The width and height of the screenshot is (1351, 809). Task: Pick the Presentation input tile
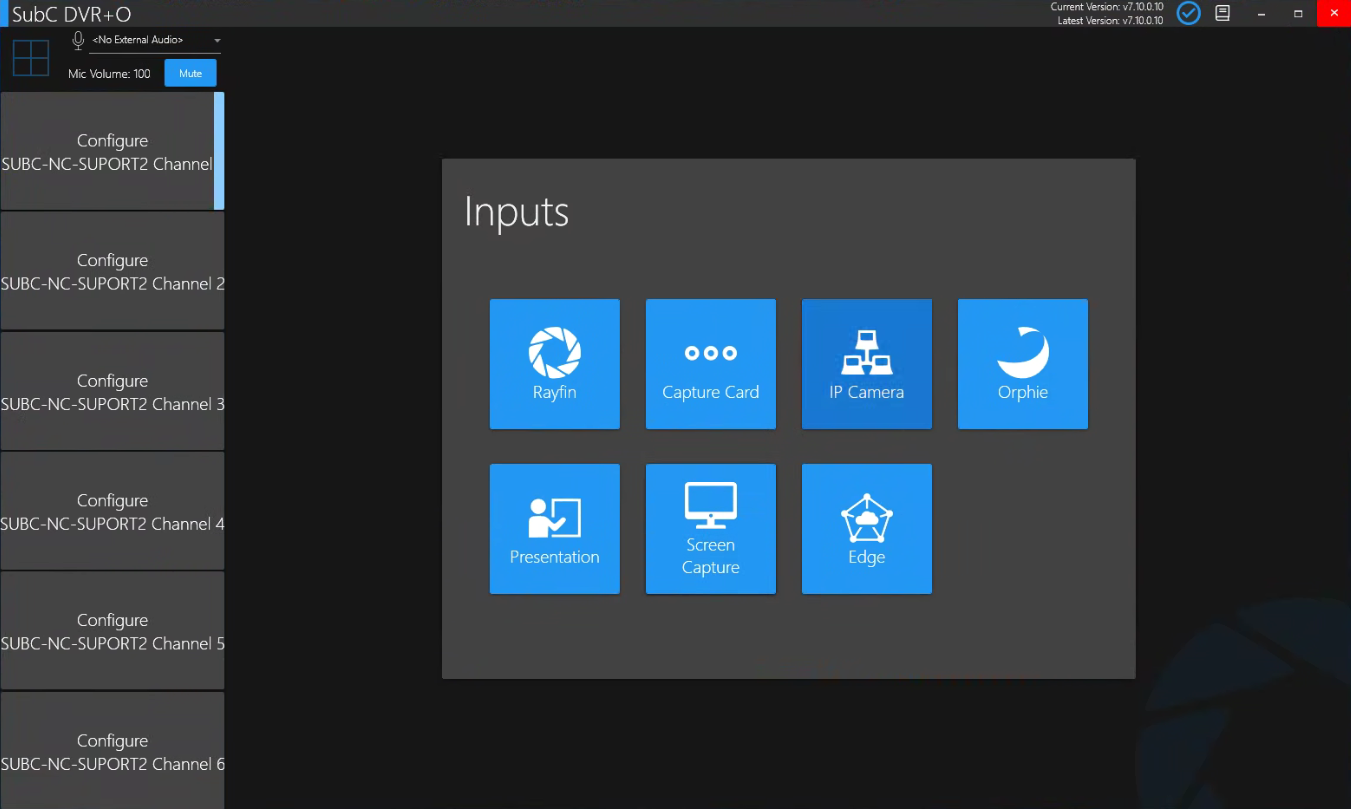point(554,529)
